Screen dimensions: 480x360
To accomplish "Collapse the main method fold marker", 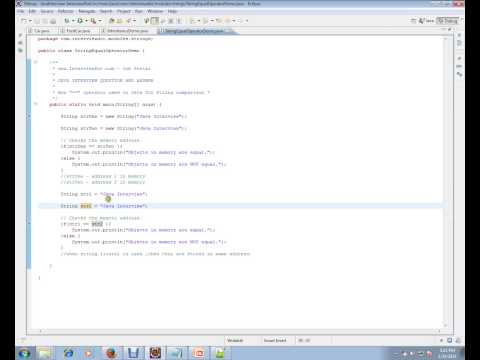I will pos(36,104).
